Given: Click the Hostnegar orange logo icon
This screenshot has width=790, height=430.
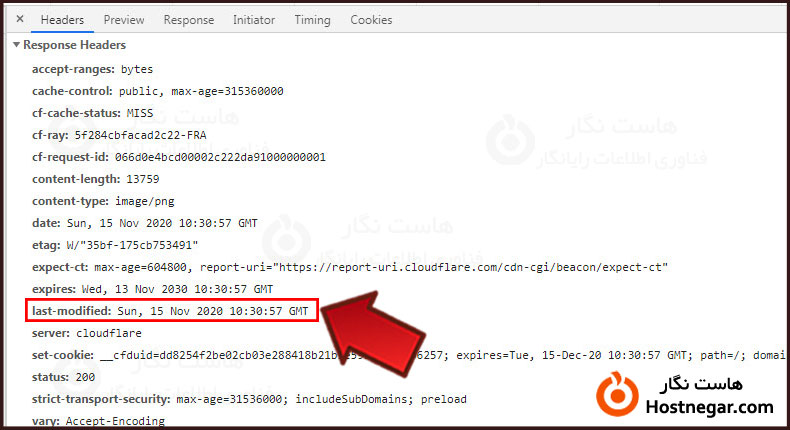Looking at the screenshot, I should (617, 394).
